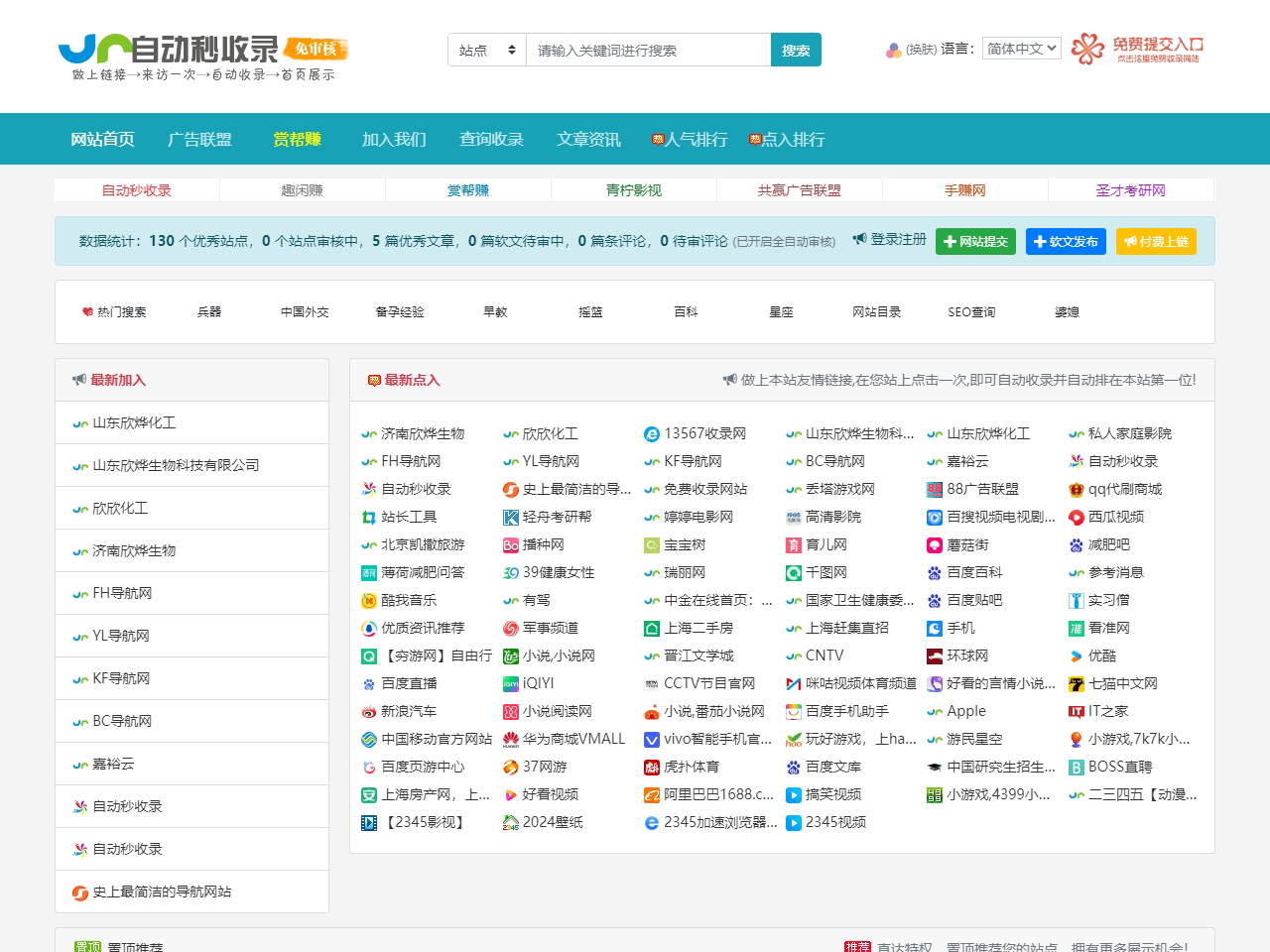Click the 阿里巴巴1688 orange icon
Viewport: 1270px width, 952px height.
pos(652,794)
